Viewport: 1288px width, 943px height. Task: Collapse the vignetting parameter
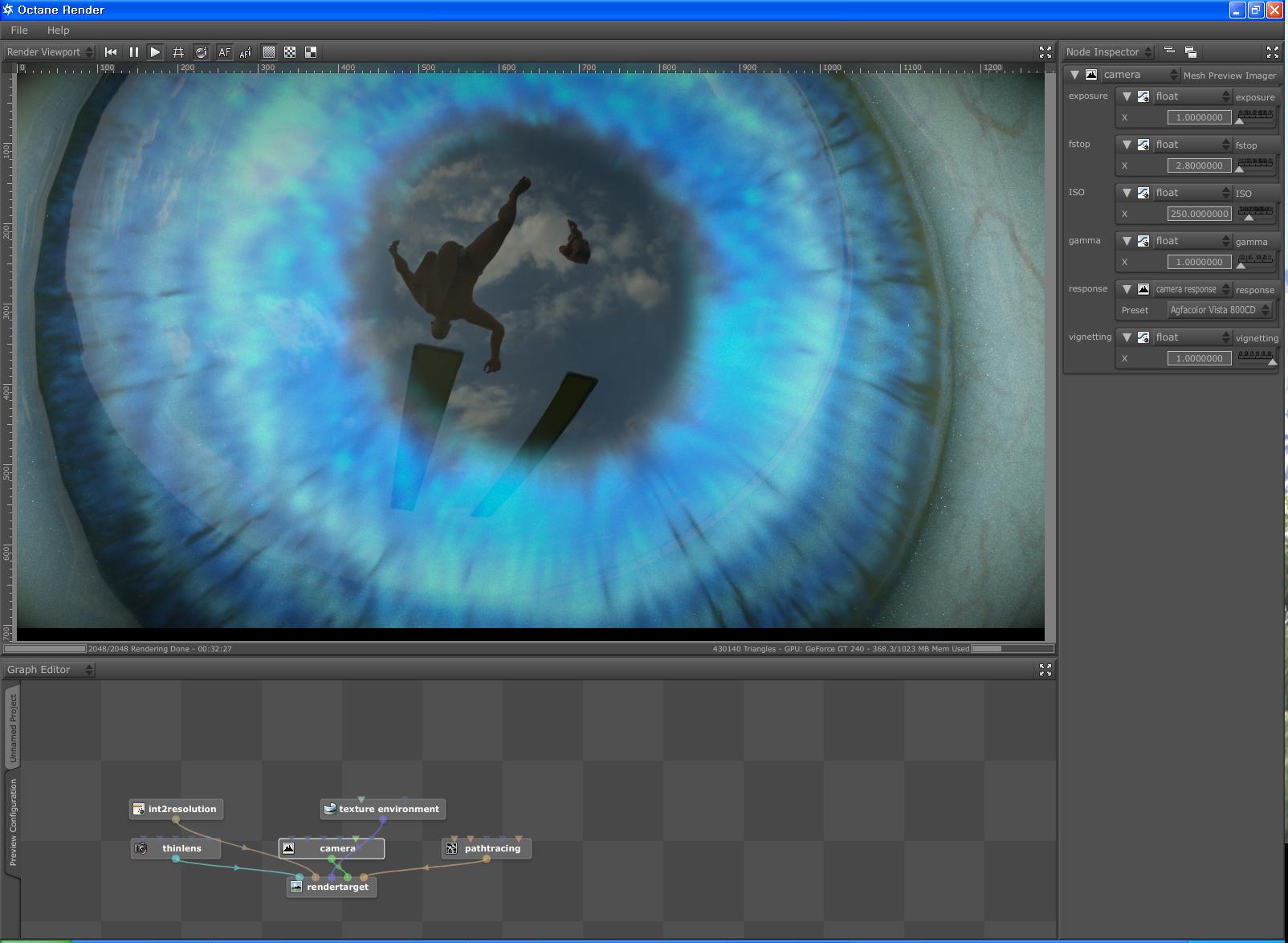(x=1127, y=337)
